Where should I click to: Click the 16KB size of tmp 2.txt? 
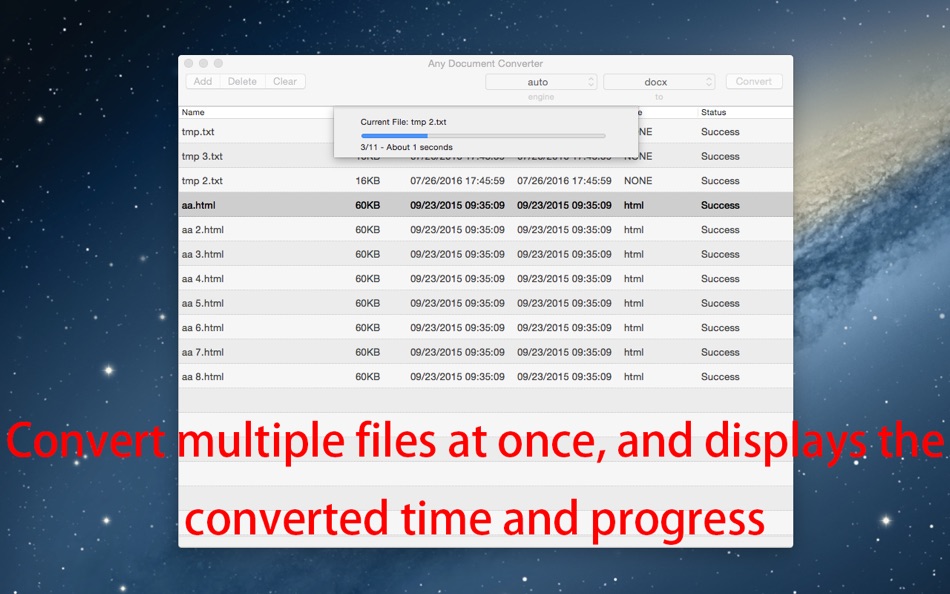tap(368, 181)
